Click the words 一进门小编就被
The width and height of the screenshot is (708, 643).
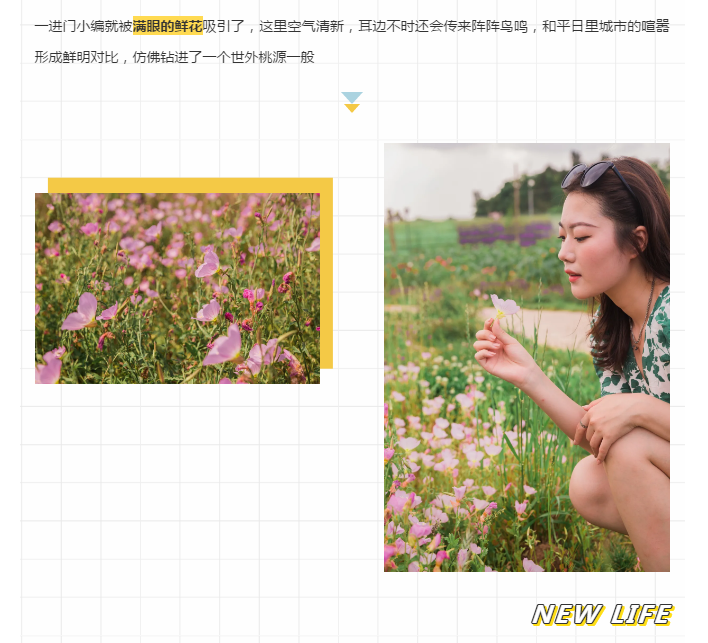pos(84,26)
